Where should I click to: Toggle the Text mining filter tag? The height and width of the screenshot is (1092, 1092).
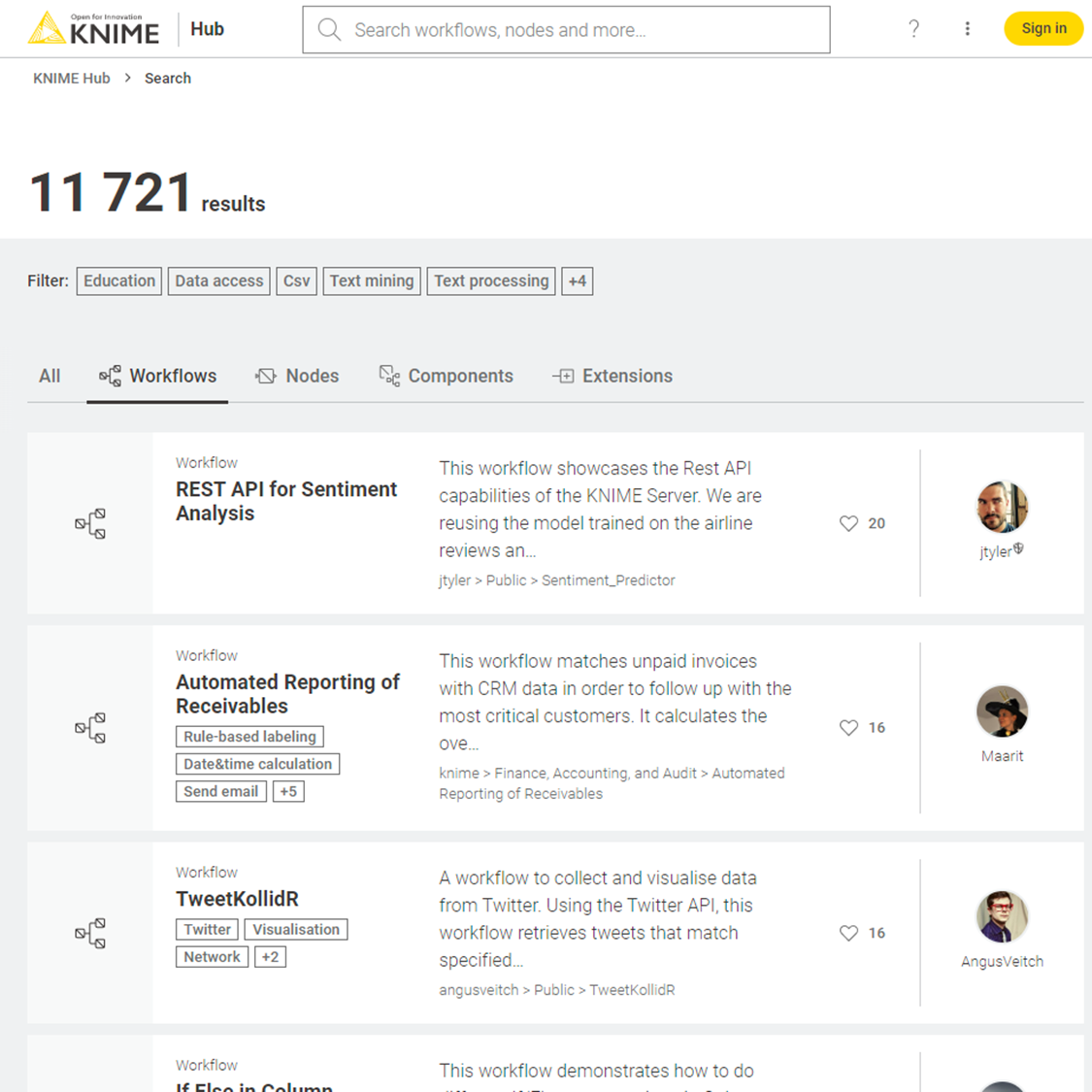[372, 281]
